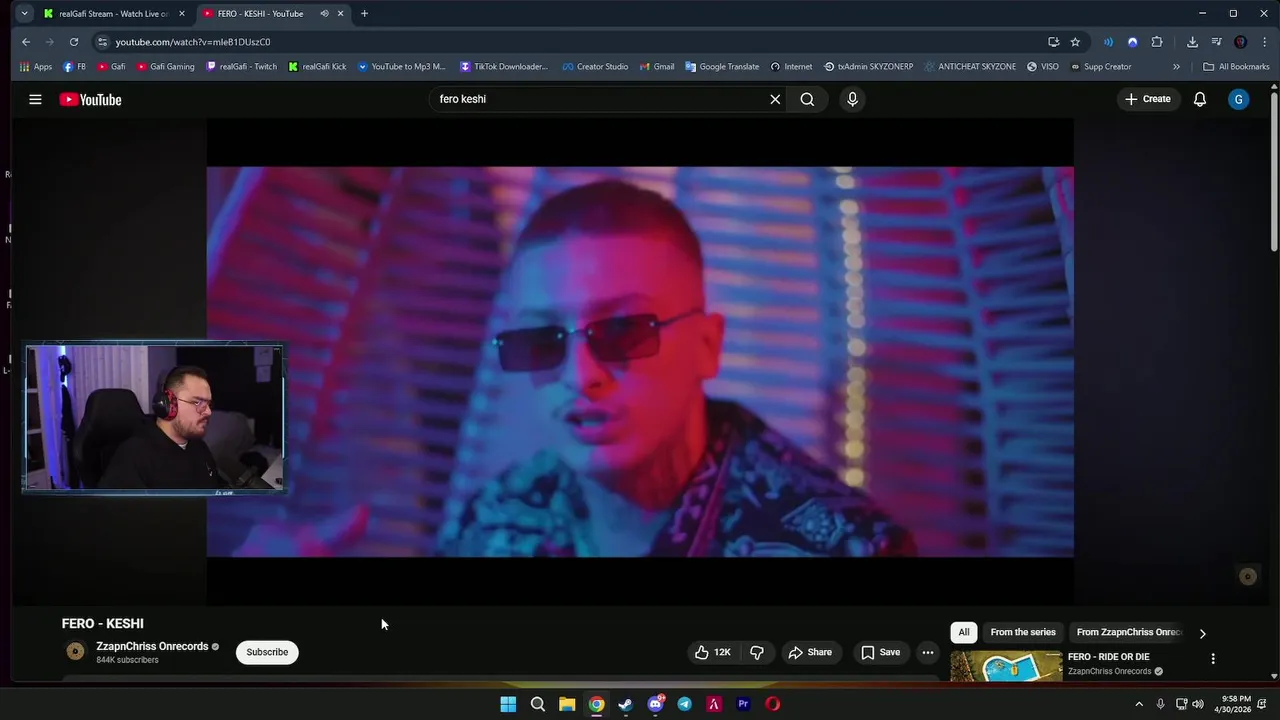Select the FERO - KESHI YouTube tab
1280x720 pixels.
(x=260, y=14)
